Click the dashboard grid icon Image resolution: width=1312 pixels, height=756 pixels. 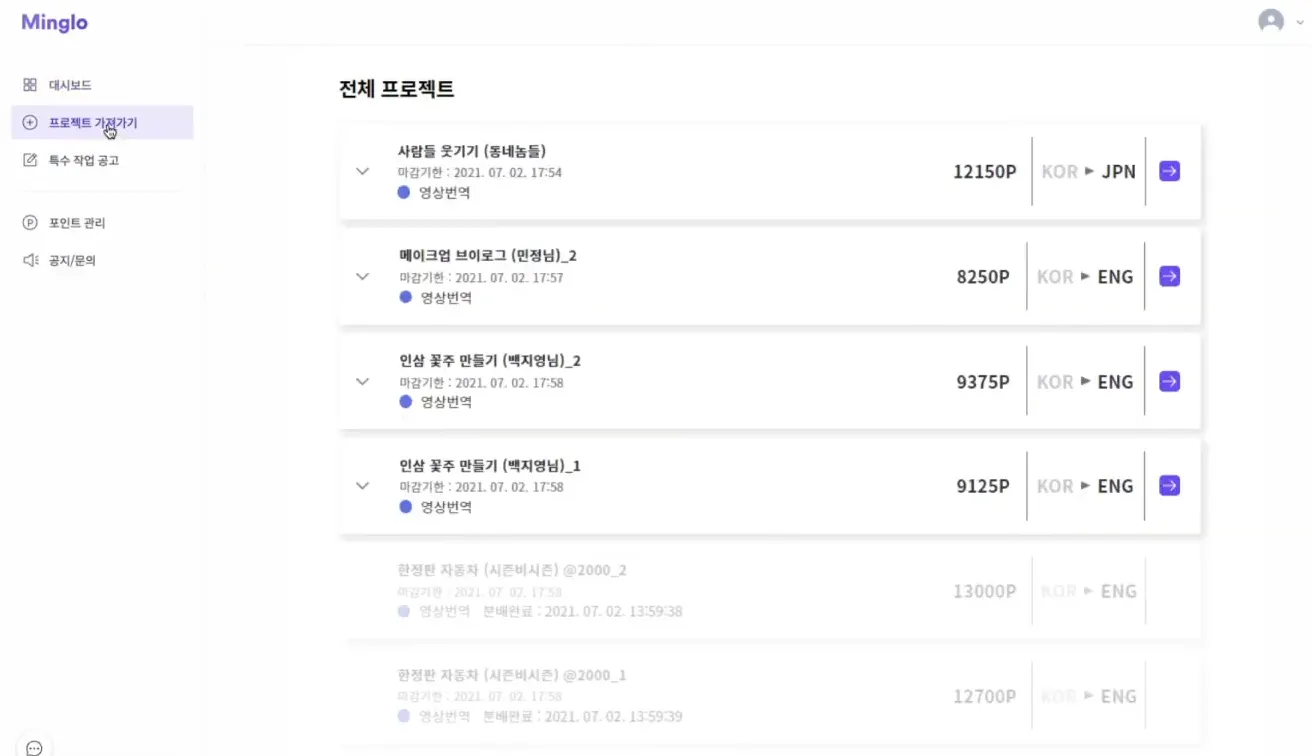coord(30,85)
